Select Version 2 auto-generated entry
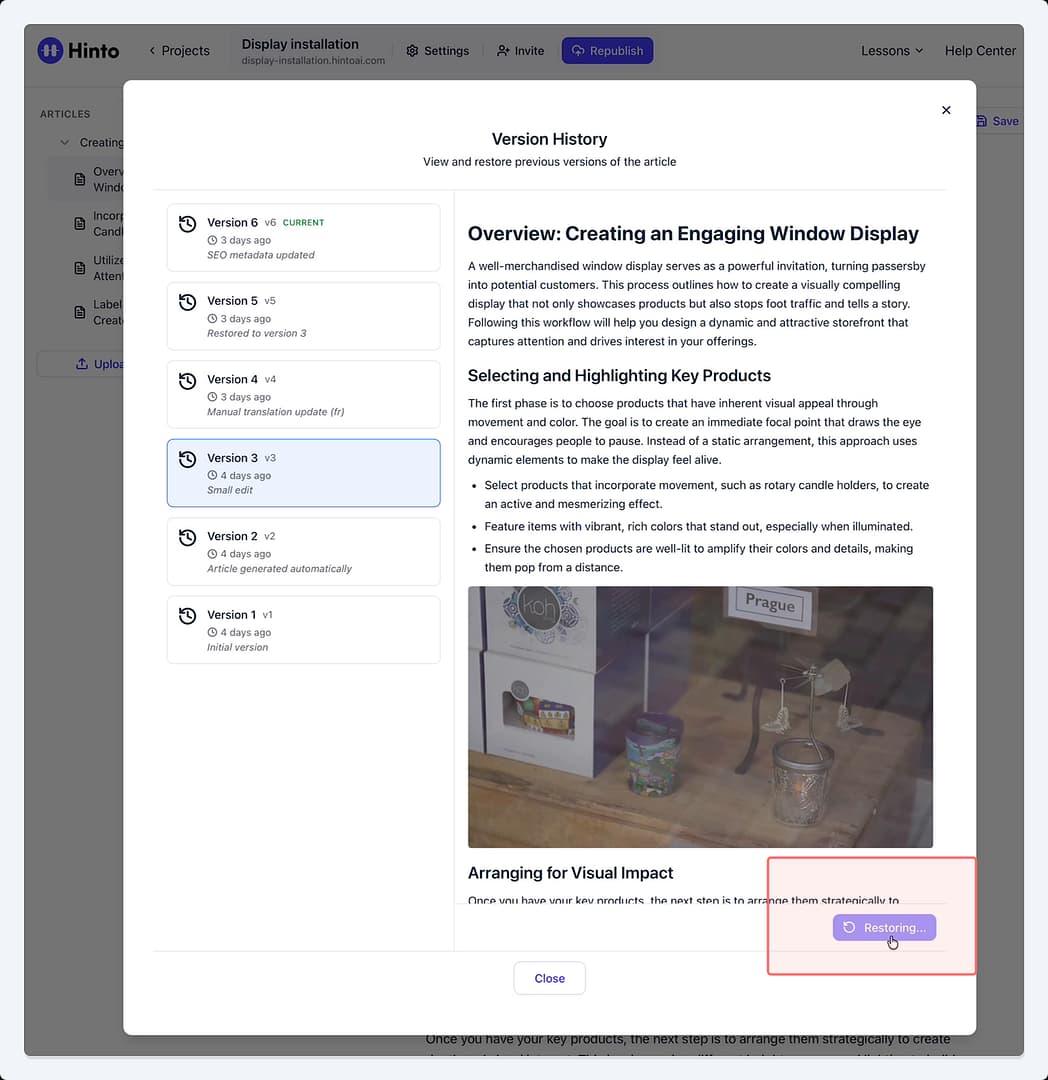 tap(304, 552)
